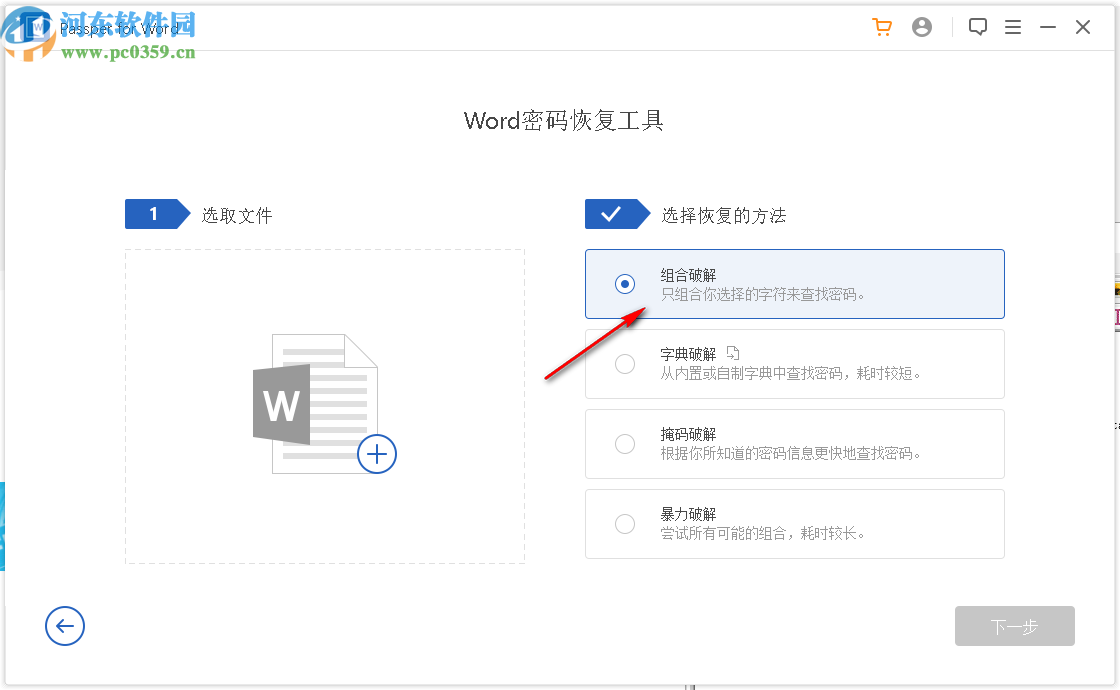Click the back arrow button

click(x=65, y=626)
